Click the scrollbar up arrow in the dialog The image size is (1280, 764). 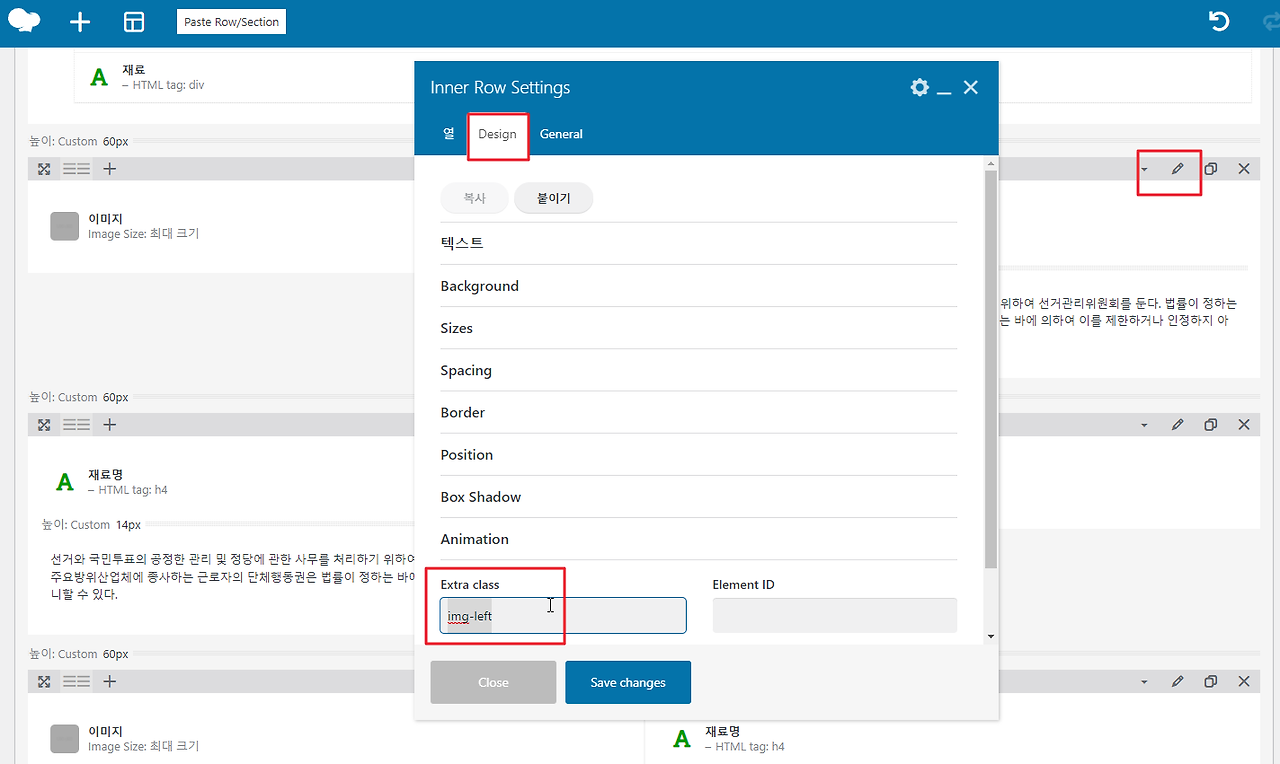991,163
